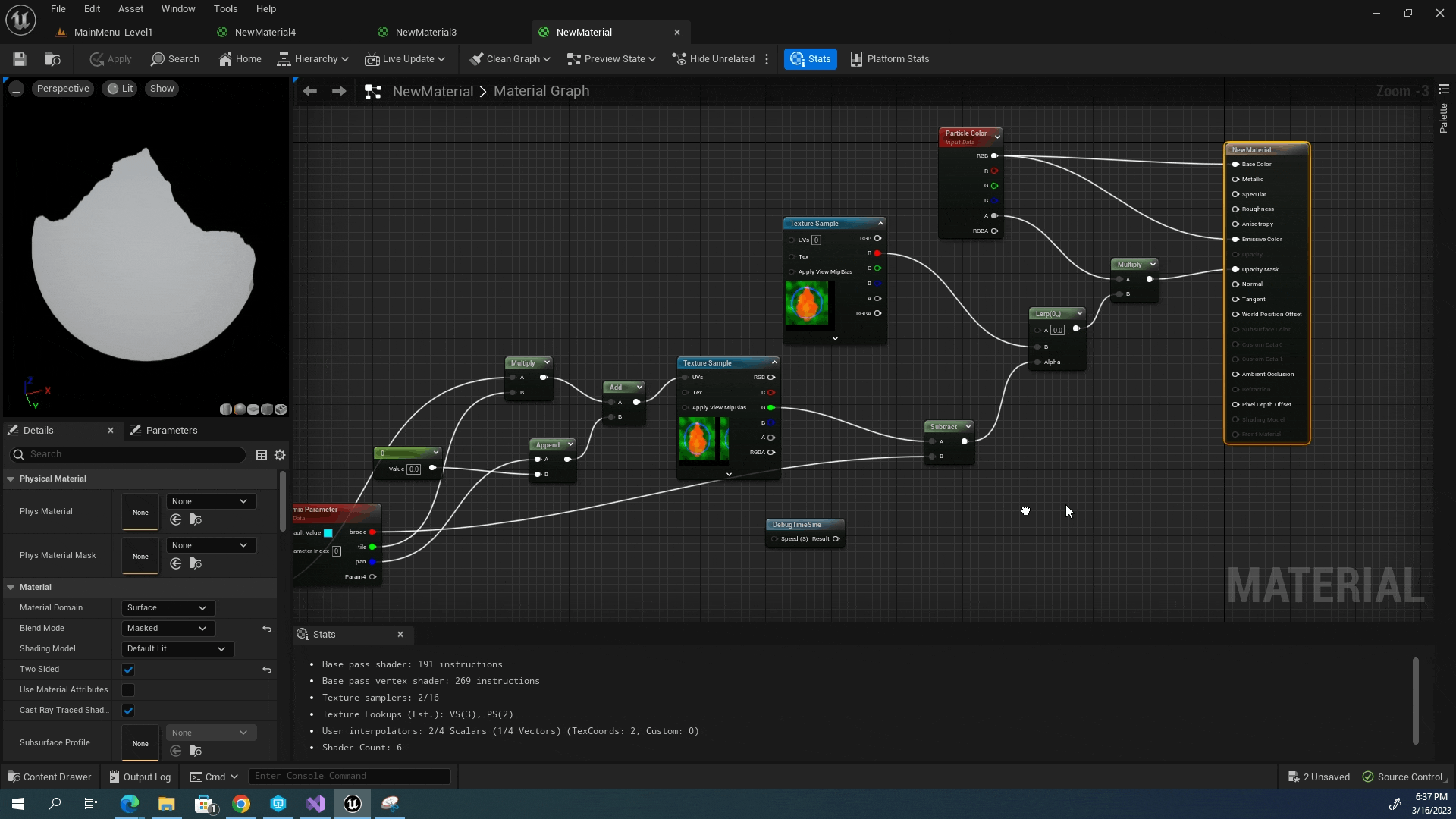Collapse the Physical Material section
Image resolution: width=1456 pixels, height=819 pixels.
(x=11, y=479)
